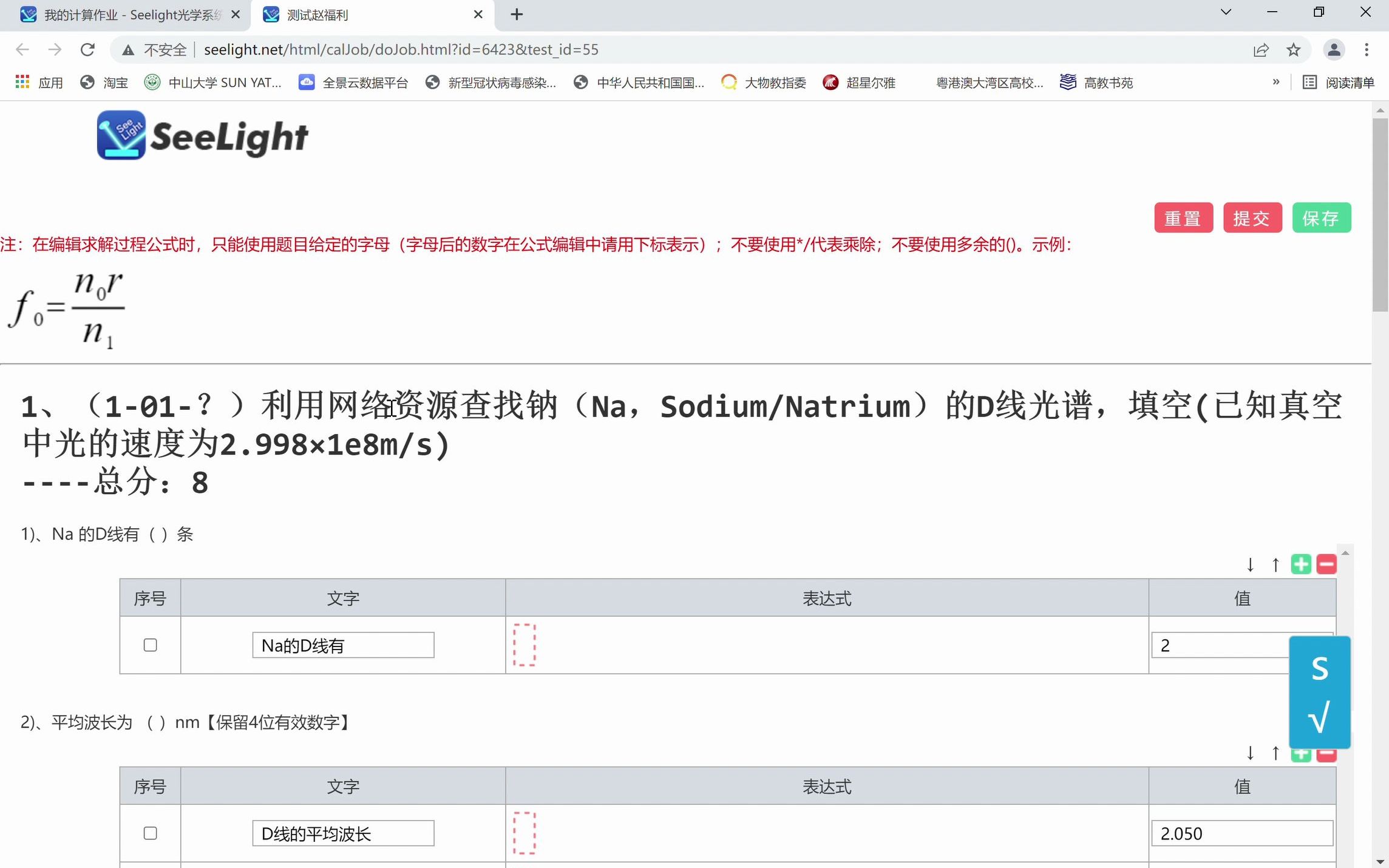Open the tab search dropdown arrow
Screen dimensions: 1389x868
1226,12
